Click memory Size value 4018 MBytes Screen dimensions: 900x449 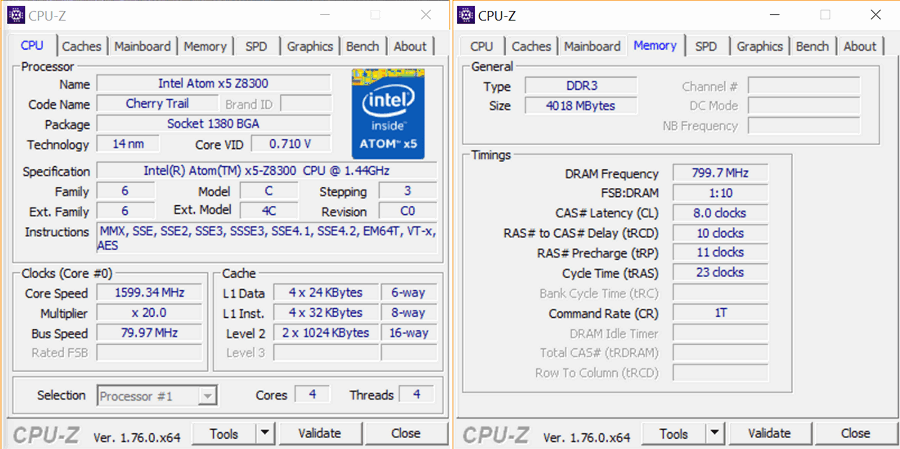point(581,106)
